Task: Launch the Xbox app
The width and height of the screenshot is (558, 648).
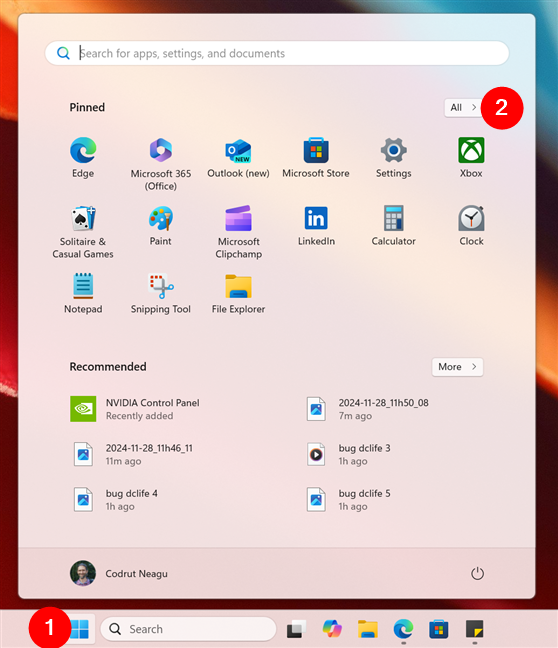Action: [x=471, y=157]
